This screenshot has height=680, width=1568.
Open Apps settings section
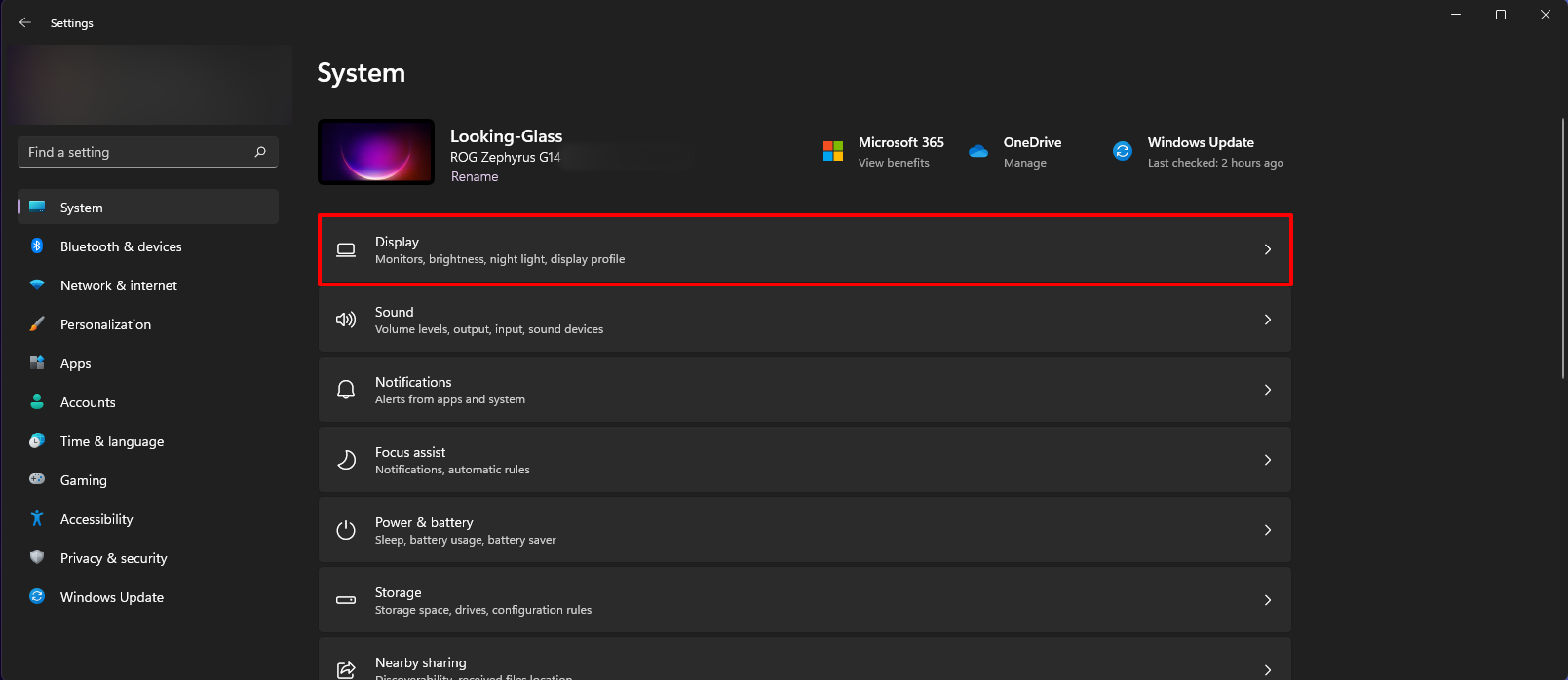point(148,363)
